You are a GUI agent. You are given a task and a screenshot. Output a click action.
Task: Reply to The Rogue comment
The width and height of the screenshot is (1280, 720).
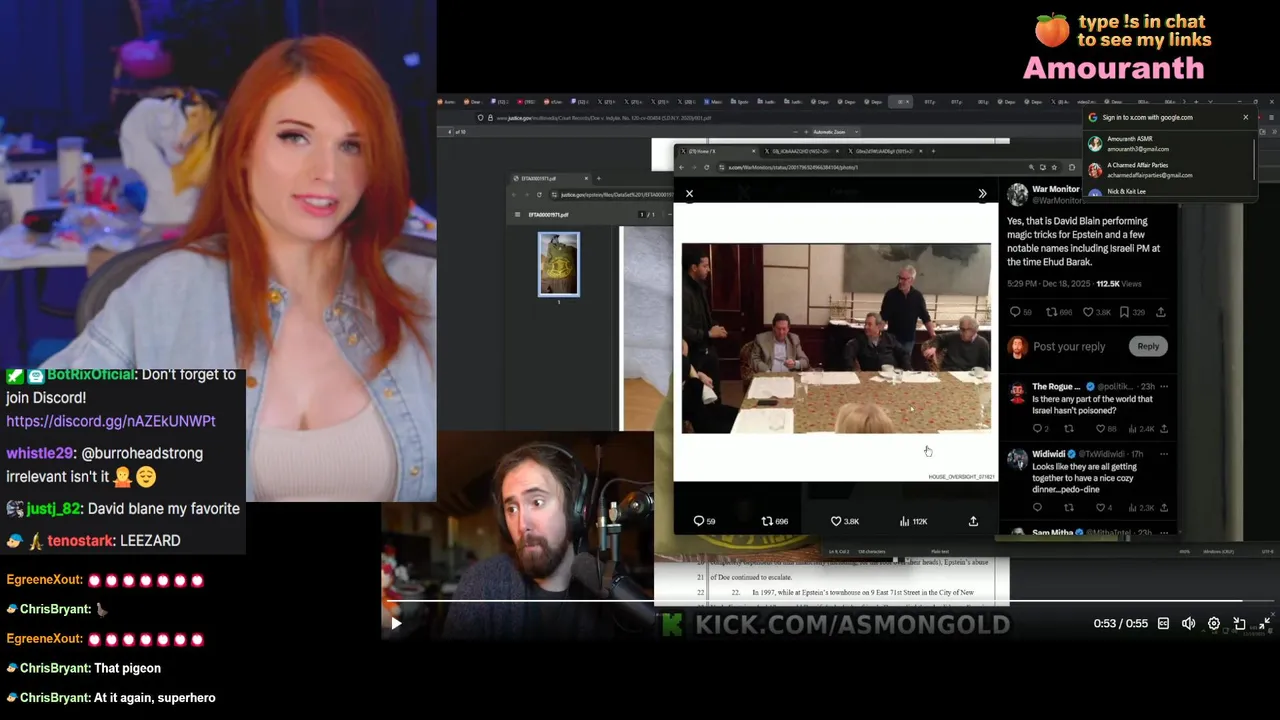[x=1041, y=429]
